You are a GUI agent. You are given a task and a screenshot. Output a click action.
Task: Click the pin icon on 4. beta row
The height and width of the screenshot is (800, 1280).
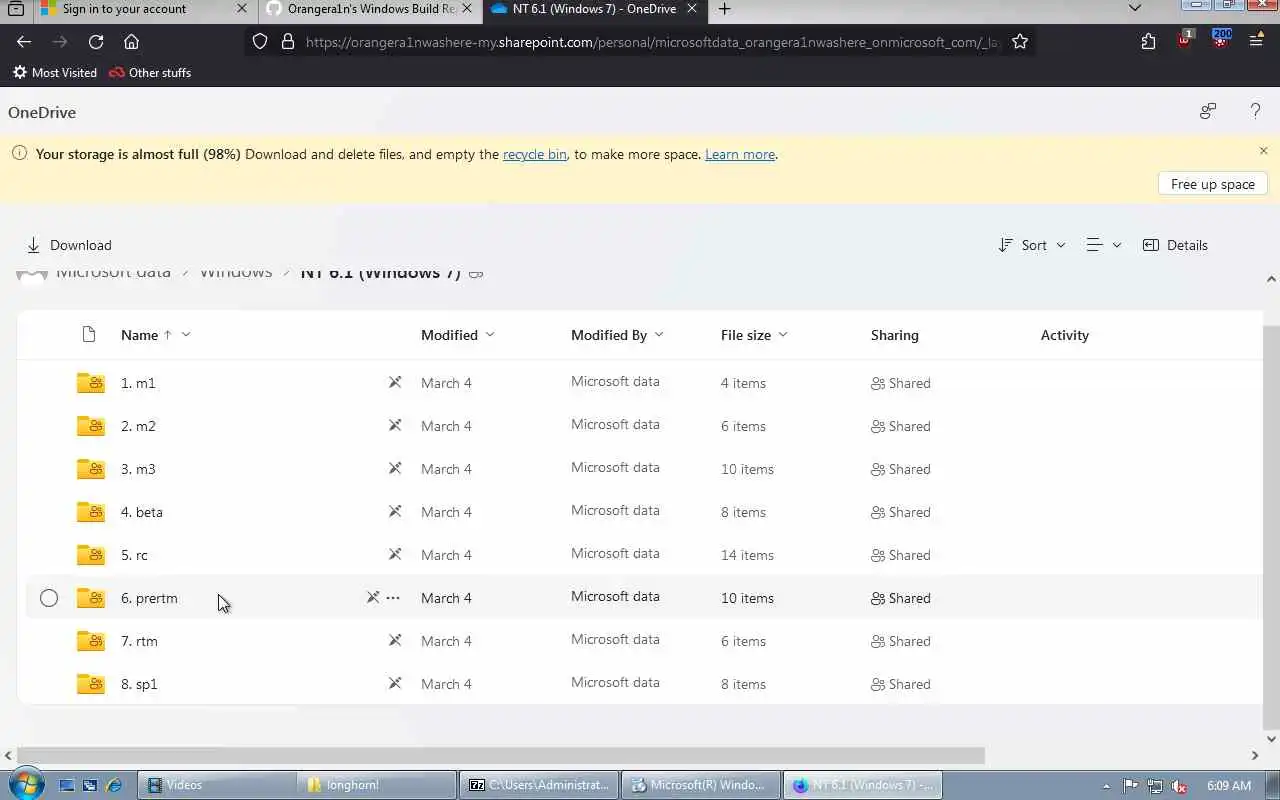[395, 512]
